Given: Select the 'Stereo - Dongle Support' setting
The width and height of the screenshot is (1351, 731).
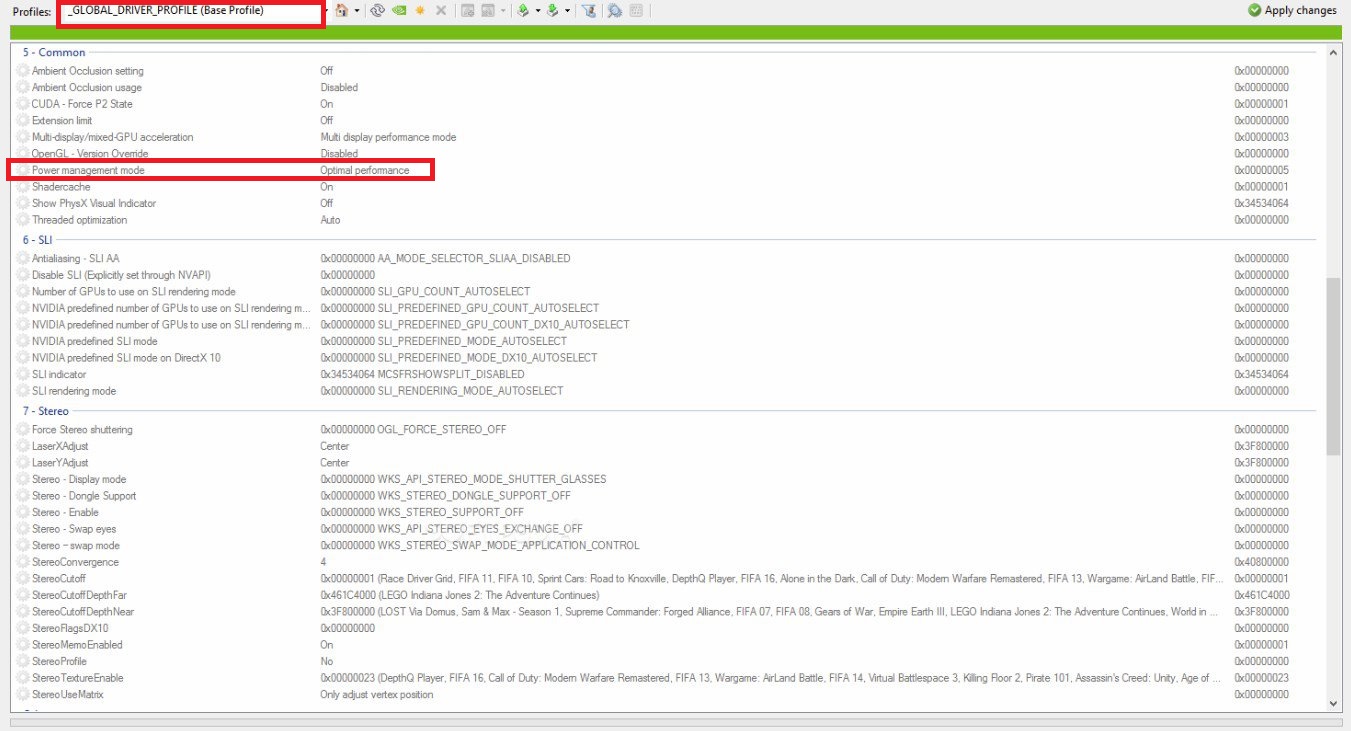Looking at the screenshot, I should pos(84,496).
